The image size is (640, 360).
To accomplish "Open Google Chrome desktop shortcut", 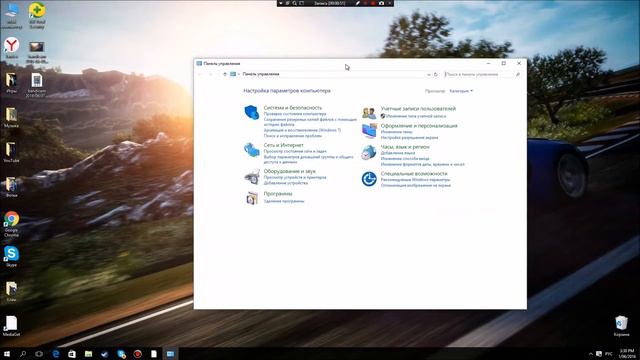I will point(11,224).
